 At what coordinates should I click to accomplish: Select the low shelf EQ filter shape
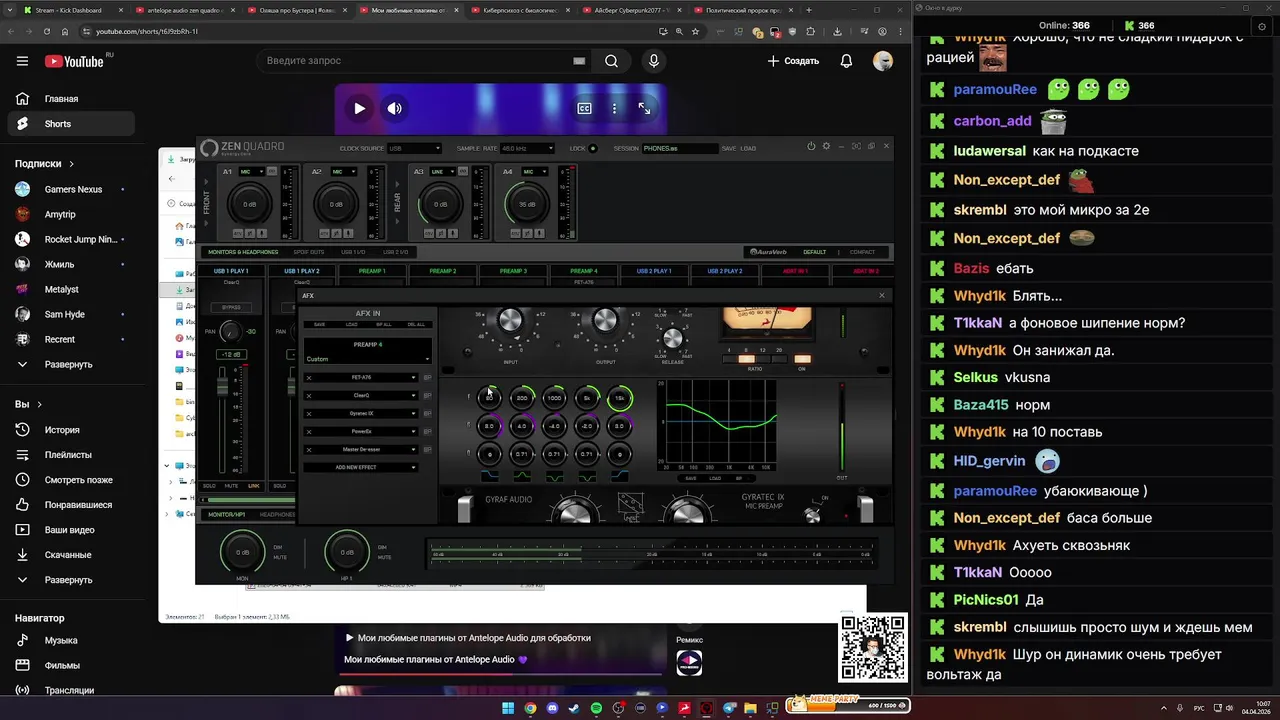pos(489,477)
